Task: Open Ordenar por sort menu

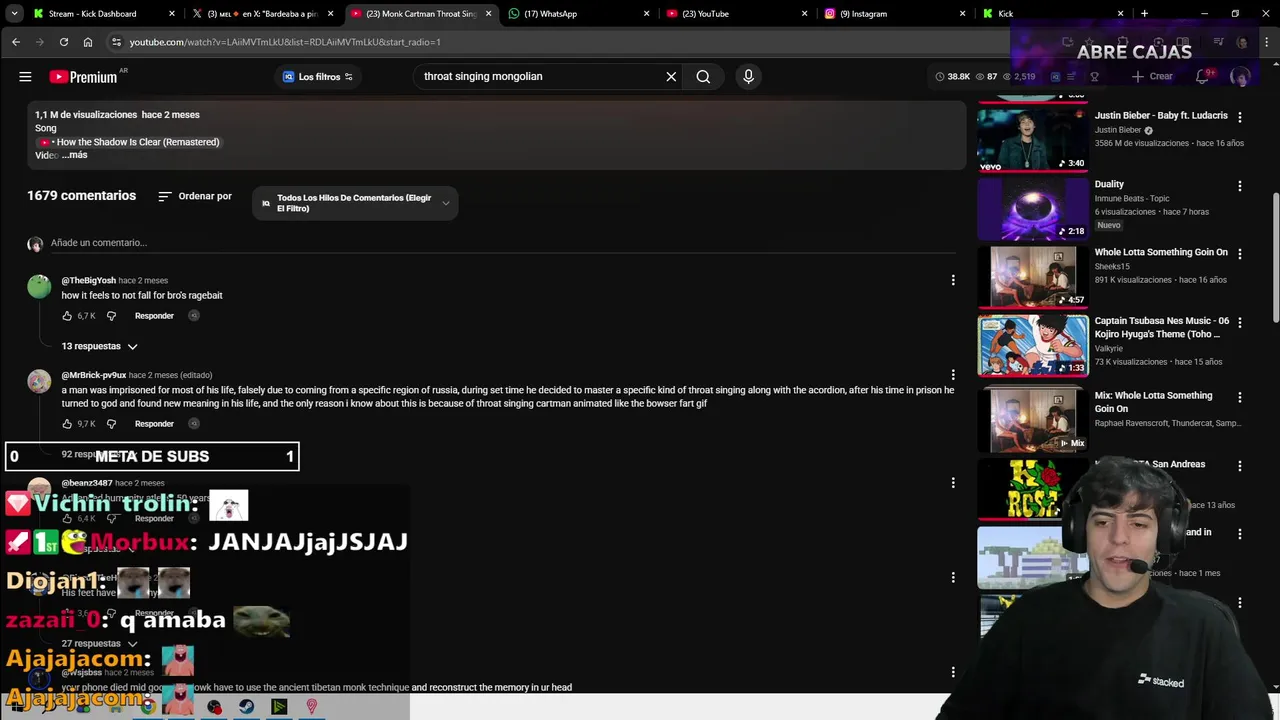Action: pyautogui.click(x=195, y=197)
